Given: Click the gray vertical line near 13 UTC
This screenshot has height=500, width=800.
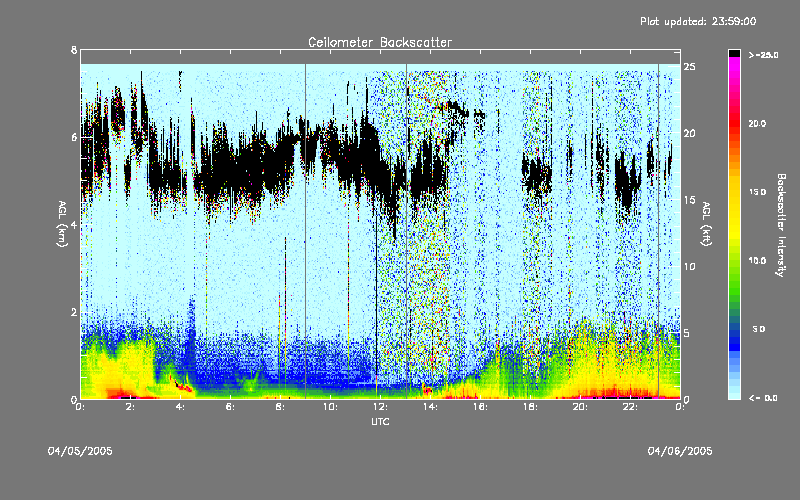Looking at the screenshot, I should click(x=406, y=231).
